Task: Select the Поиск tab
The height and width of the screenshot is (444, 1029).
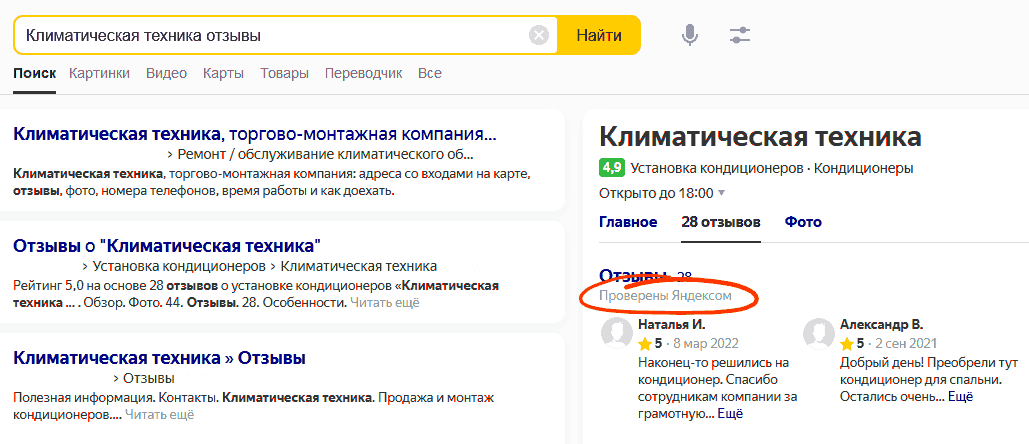Action: (x=34, y=73)
